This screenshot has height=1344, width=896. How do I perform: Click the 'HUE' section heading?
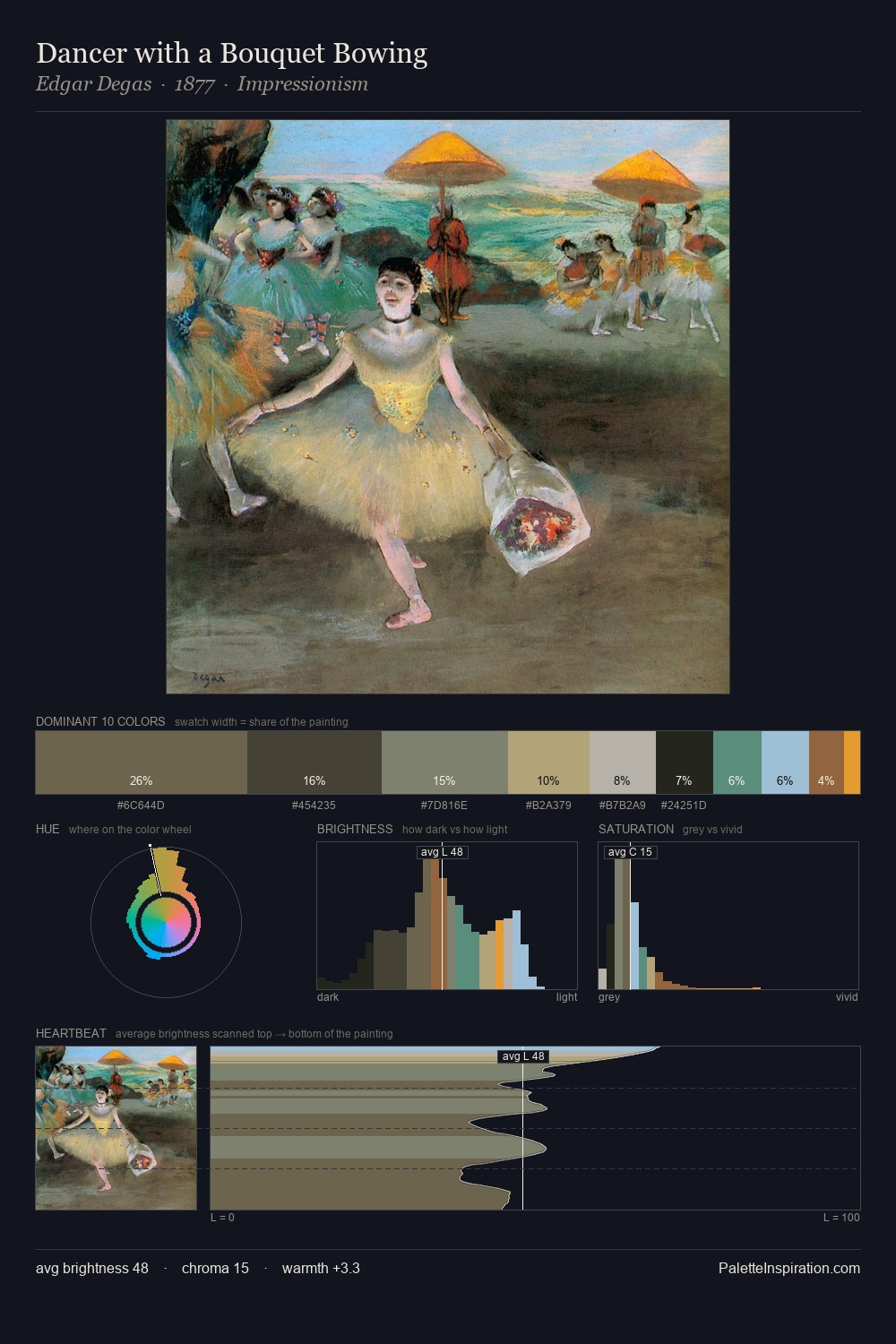point(47,829)
